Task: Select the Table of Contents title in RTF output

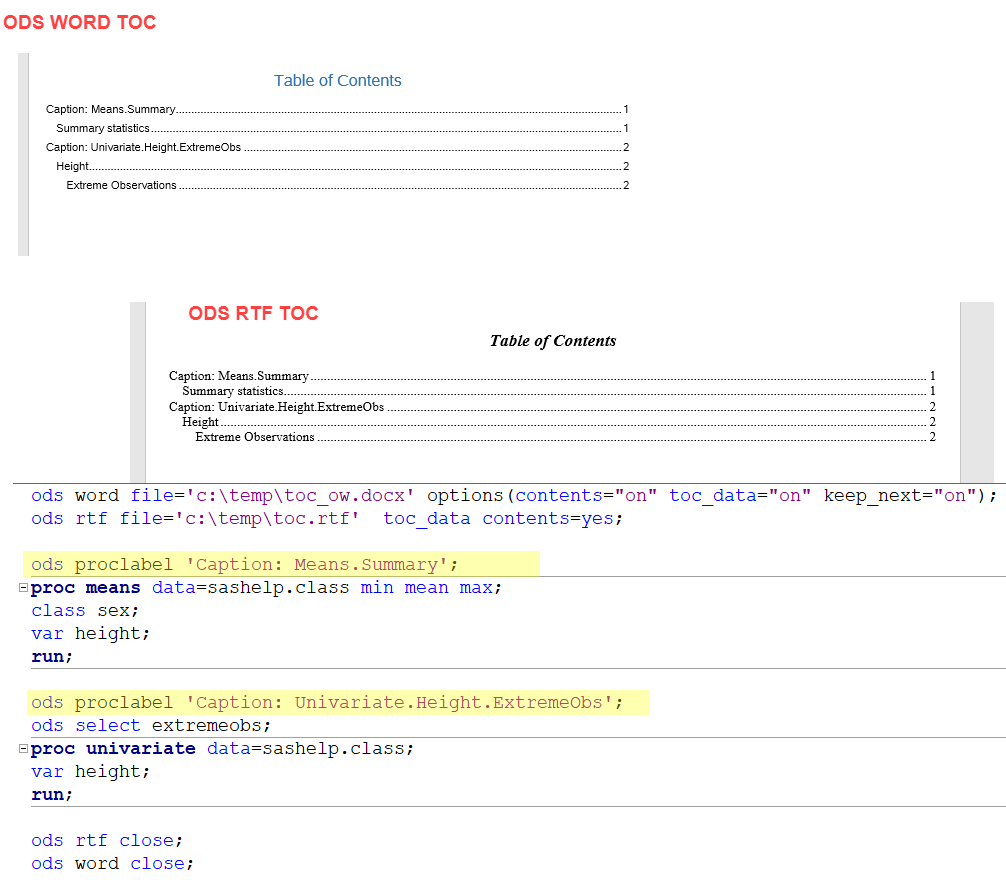Action: [553, 341]
